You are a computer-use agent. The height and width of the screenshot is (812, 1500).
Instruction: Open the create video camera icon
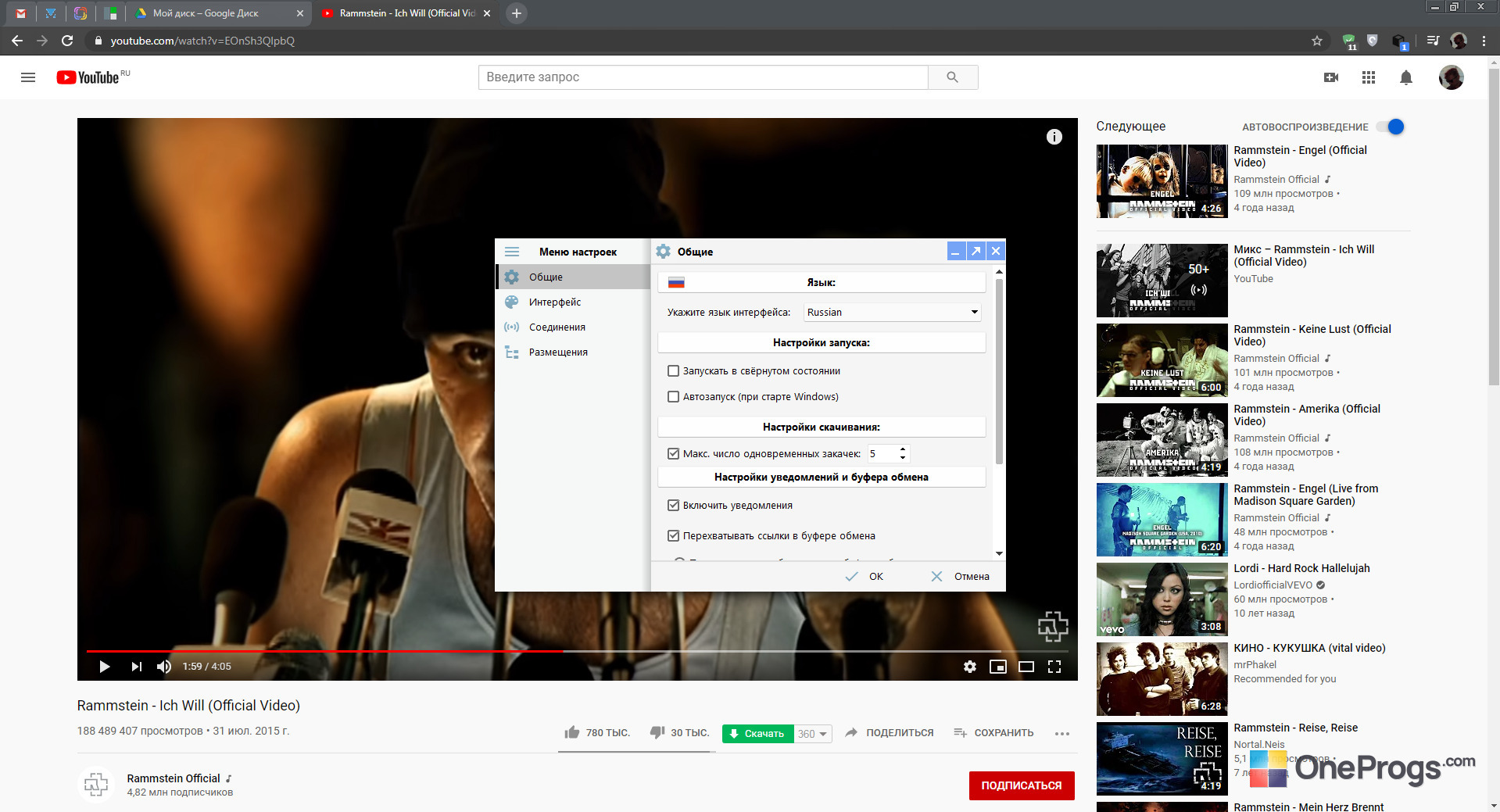[x=1331, y=77]
